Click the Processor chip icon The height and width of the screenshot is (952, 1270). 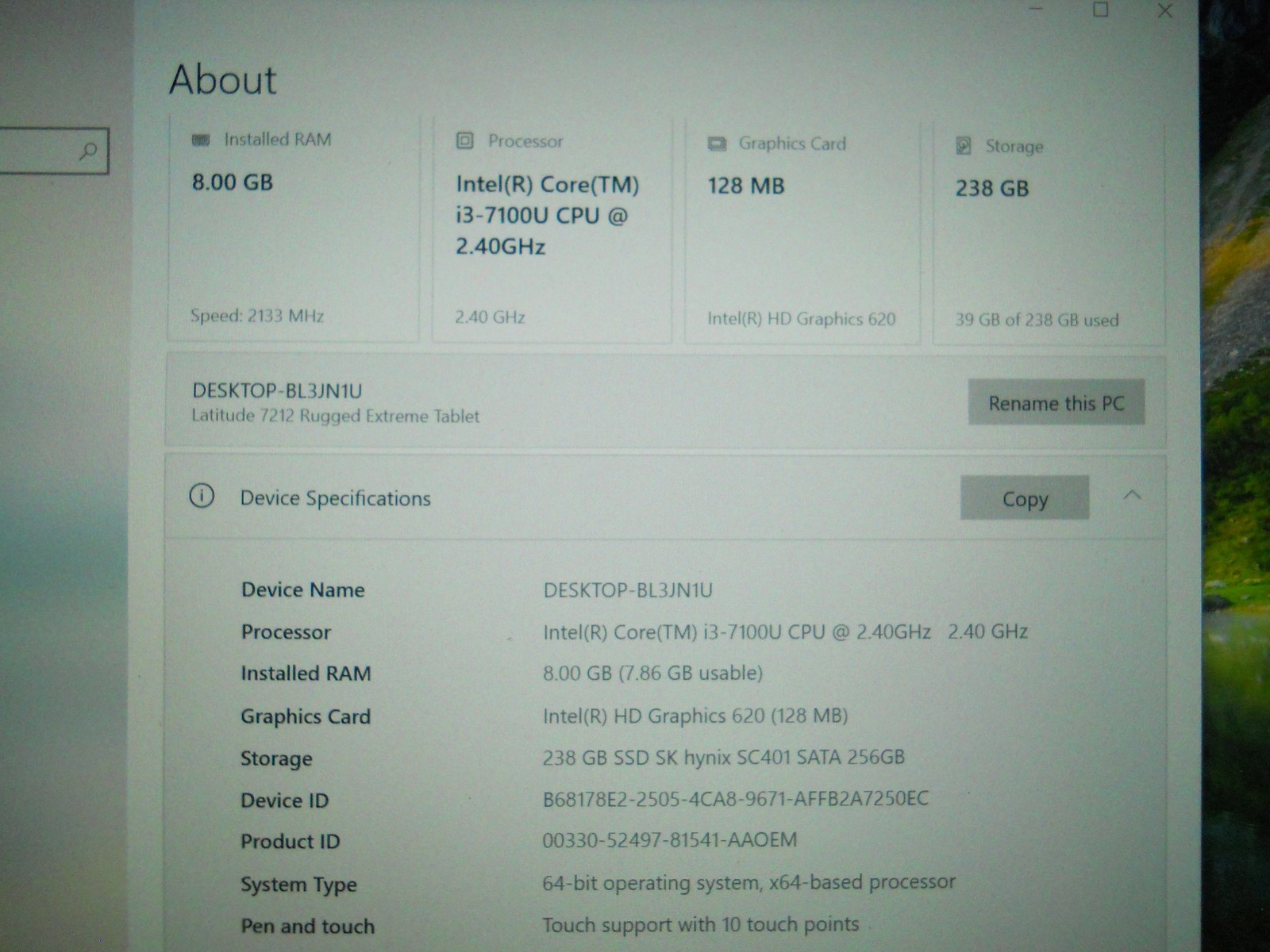(465, 141)
